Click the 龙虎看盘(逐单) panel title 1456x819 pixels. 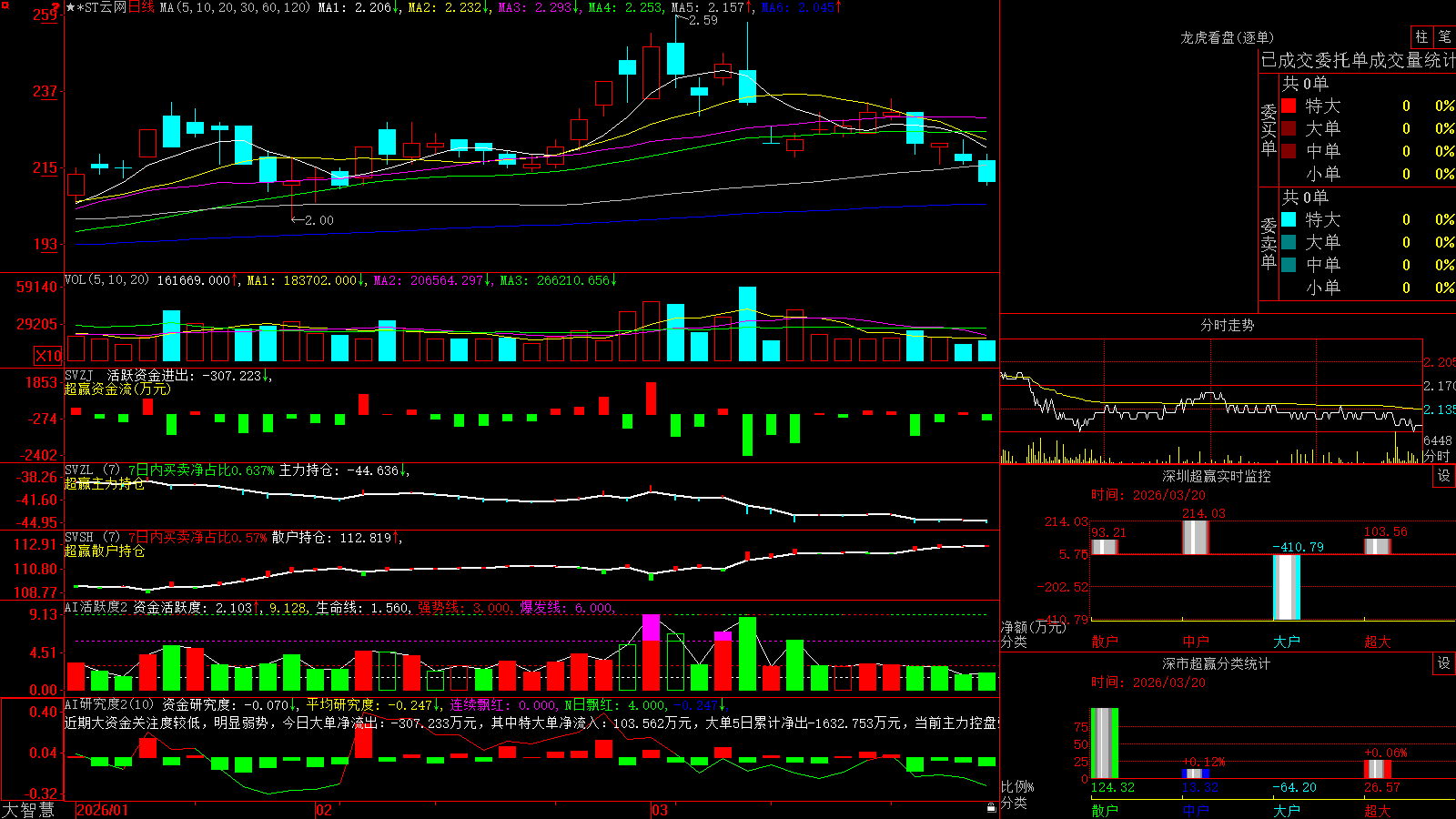(1227, 37)
